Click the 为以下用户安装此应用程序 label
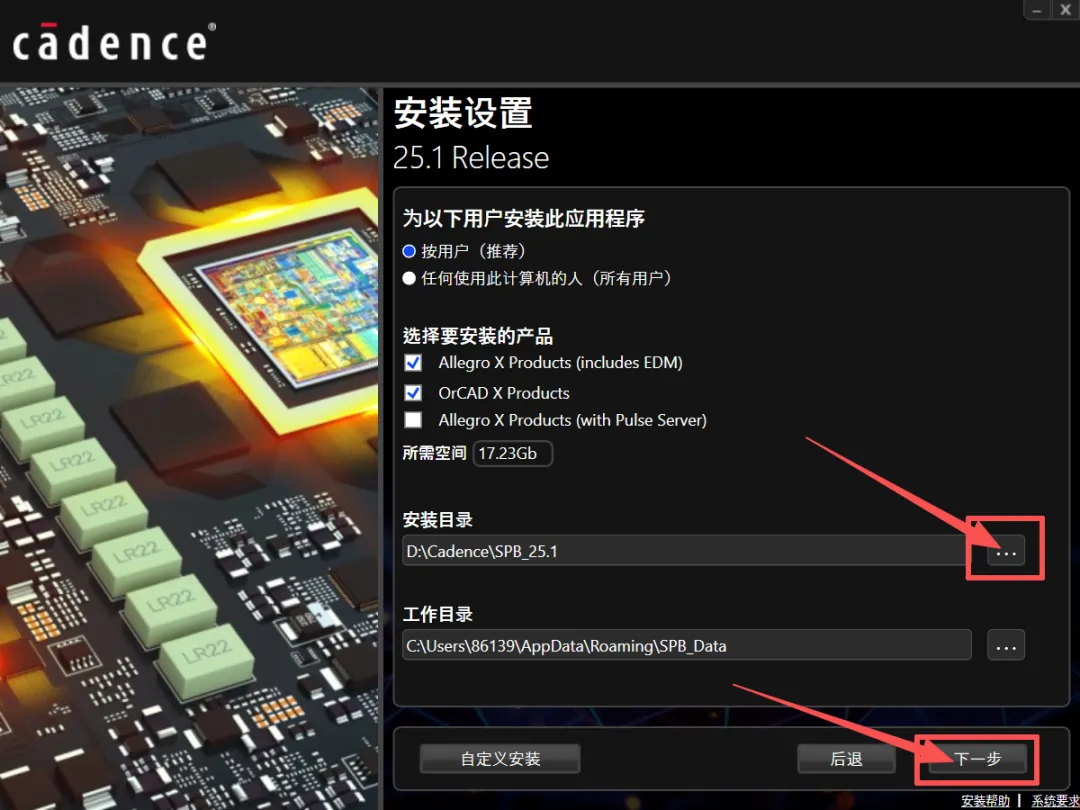This screenshot has height=810, width=1080. click(523, 219)
